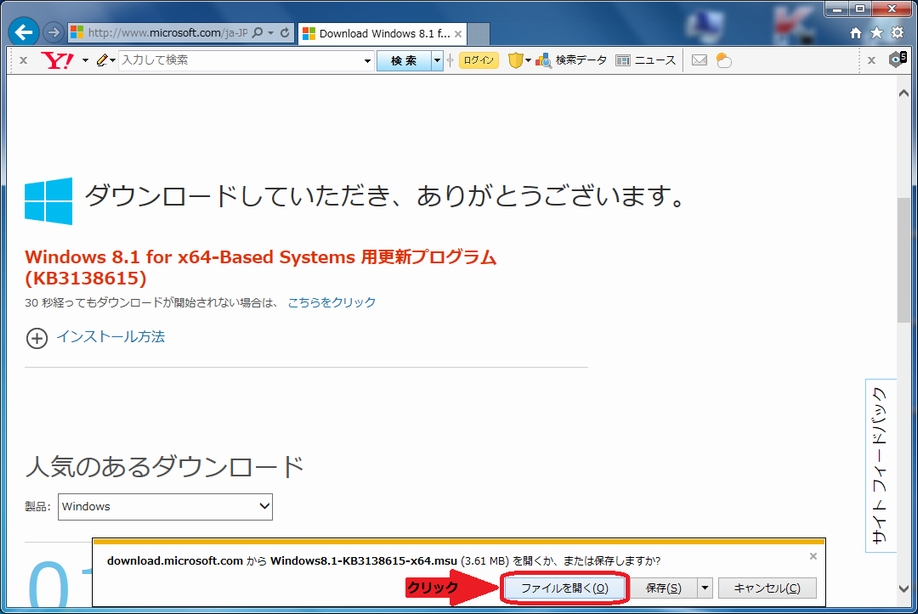This screenshot has width=918, height=614.
Task: Open ニュース in the Yahoo toolbar
Action: tap(646, 60)
